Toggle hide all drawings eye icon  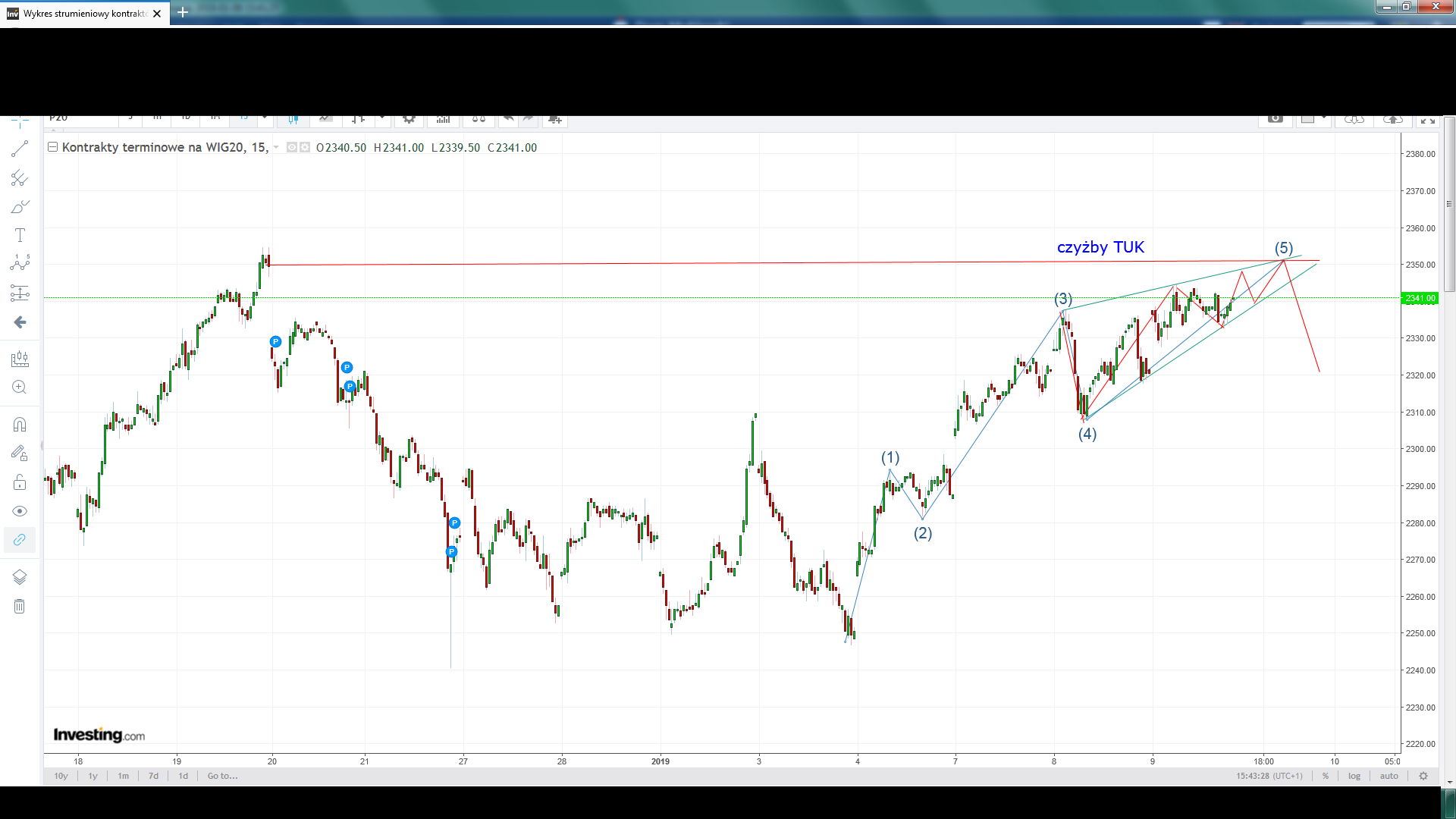click(20, 511)
